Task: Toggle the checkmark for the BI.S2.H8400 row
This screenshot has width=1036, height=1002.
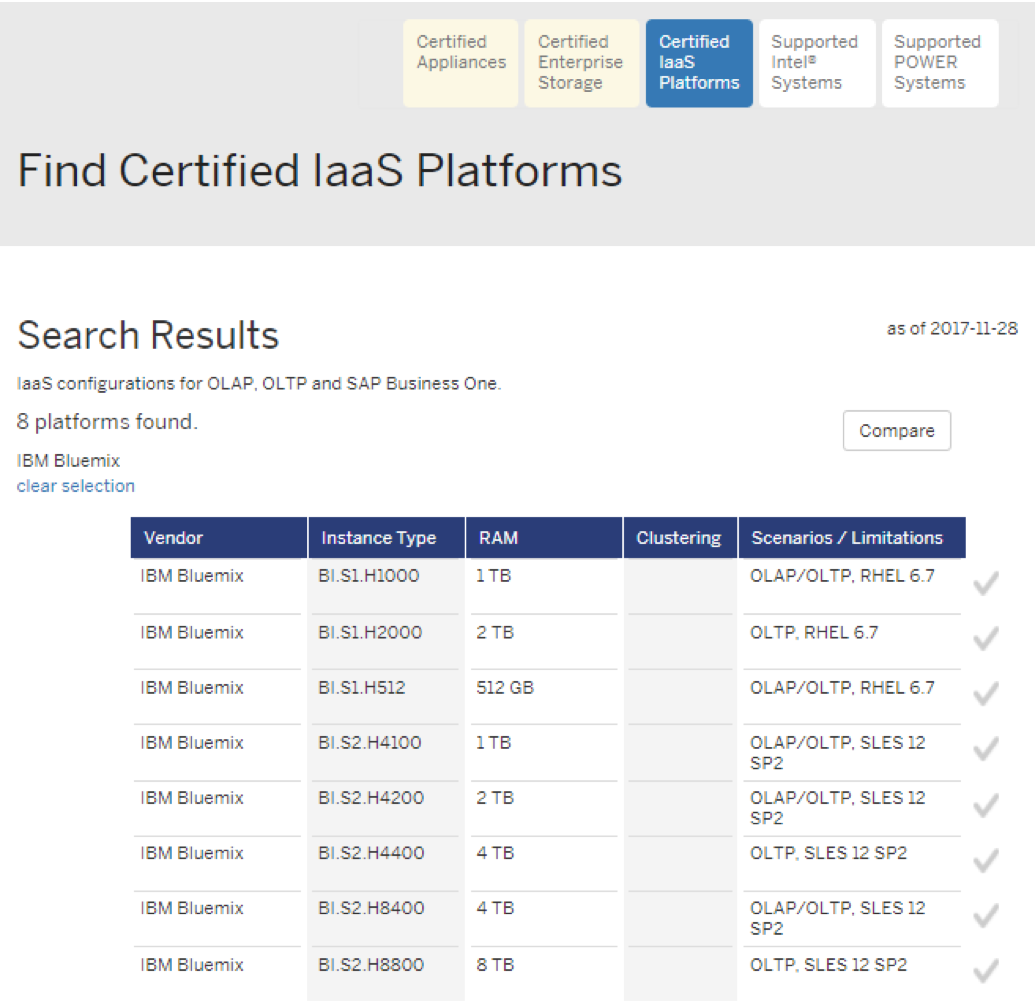Action: [x=986, y=916]
